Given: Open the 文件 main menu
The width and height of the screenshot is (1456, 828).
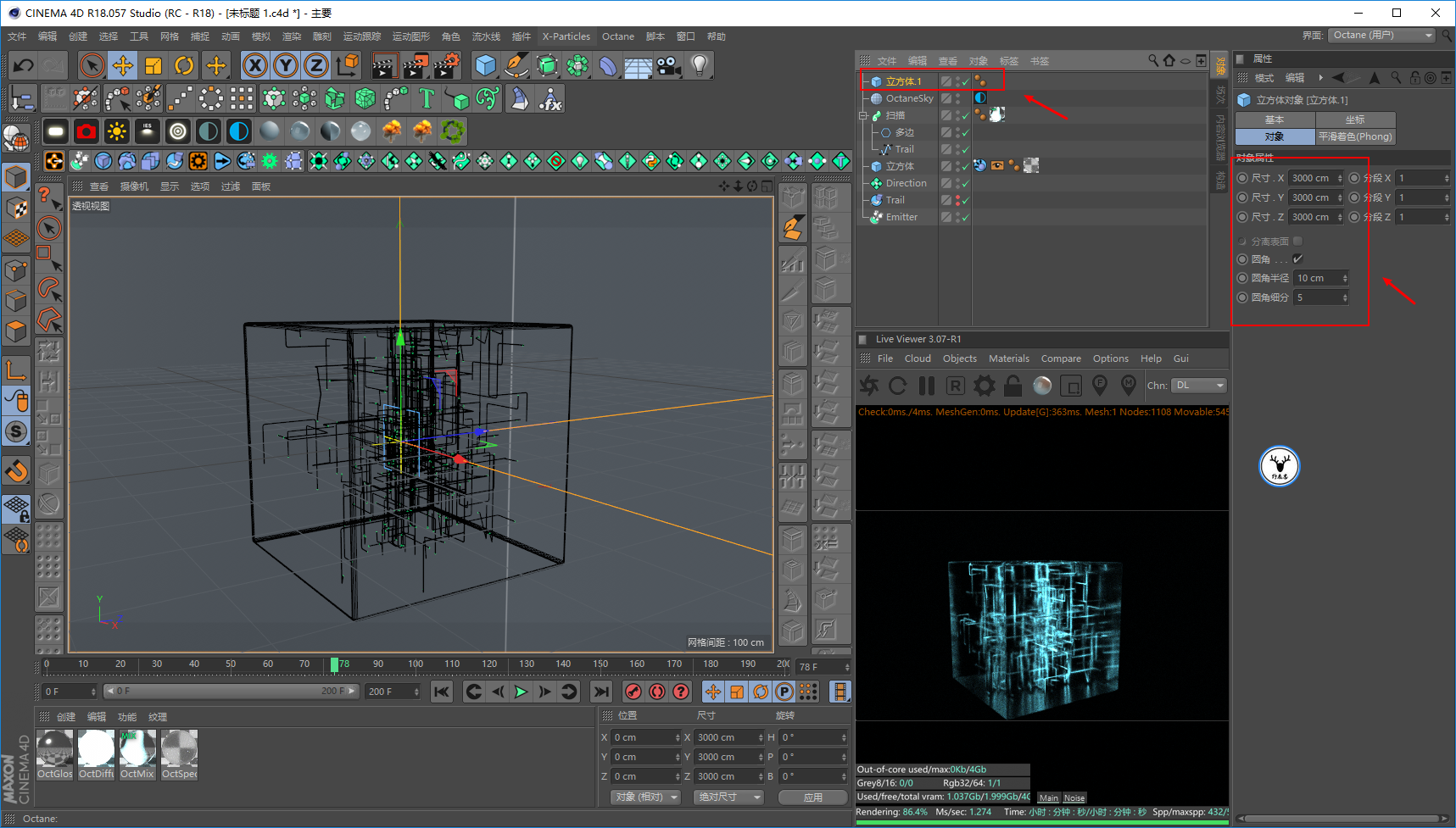Looking at the screenshot, I should point(17,36).
